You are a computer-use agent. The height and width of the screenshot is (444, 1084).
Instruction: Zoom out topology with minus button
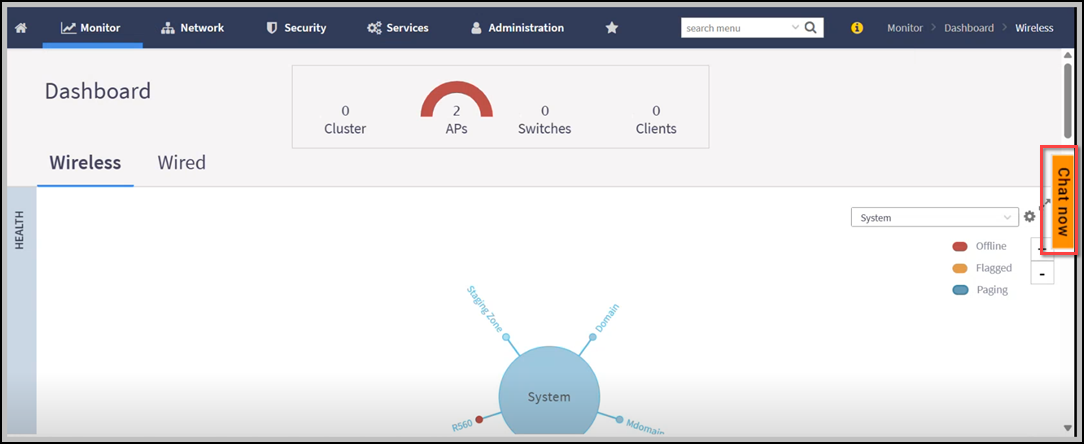(x=1042, y=272)
